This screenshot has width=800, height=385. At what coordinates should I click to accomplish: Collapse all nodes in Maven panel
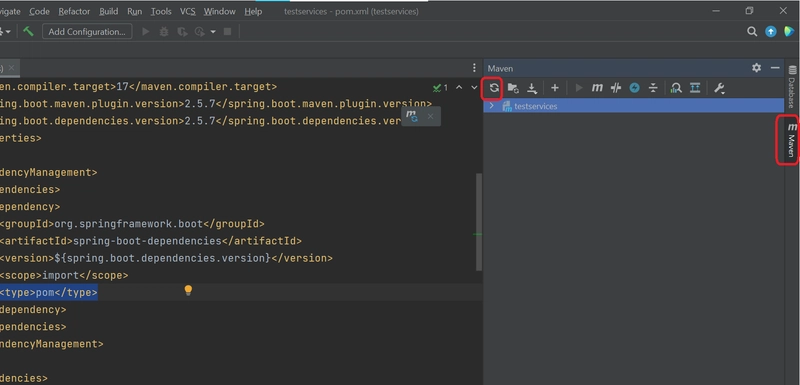click(653, 88)
